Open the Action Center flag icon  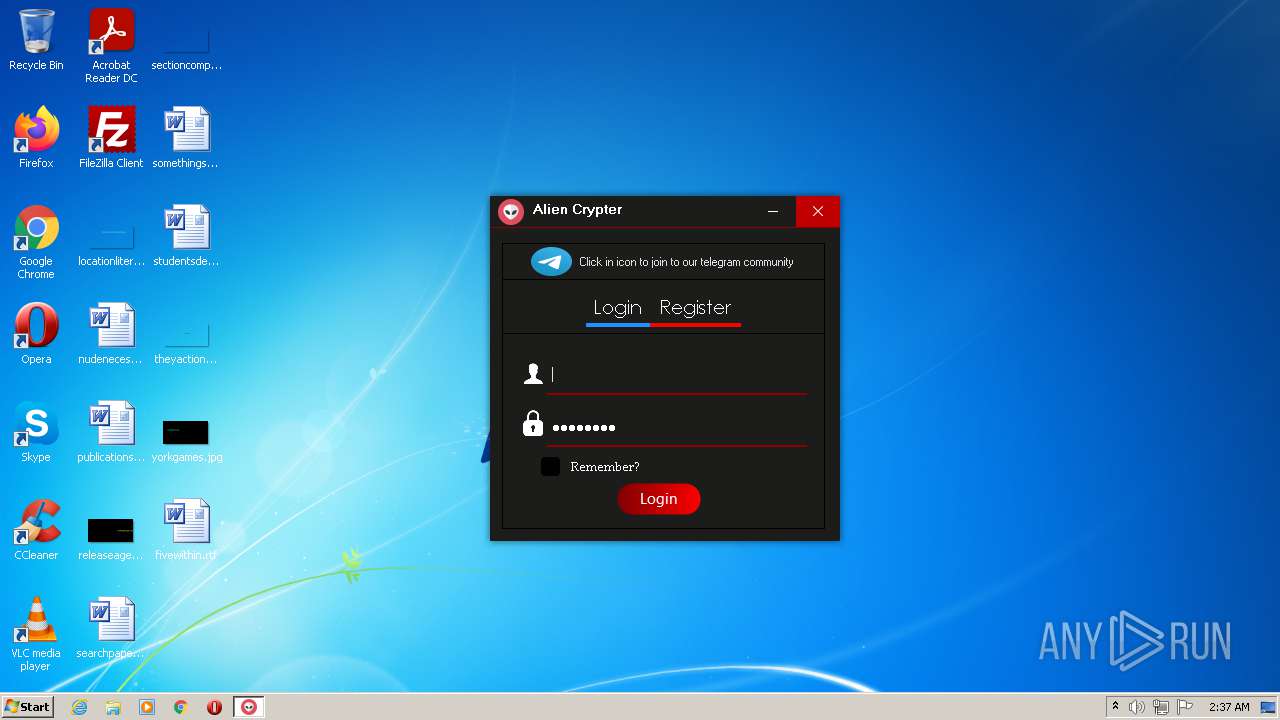[1185, 707]
